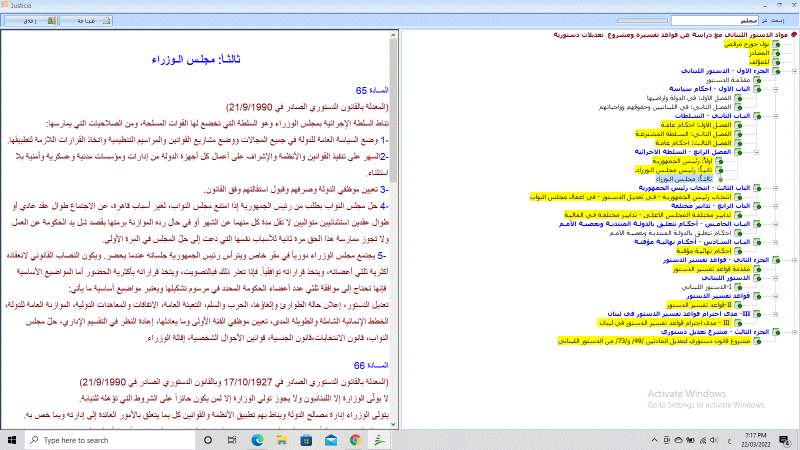Click the progress bar beside the search field
Screen dimensions: 800x450
coord(642,20)
